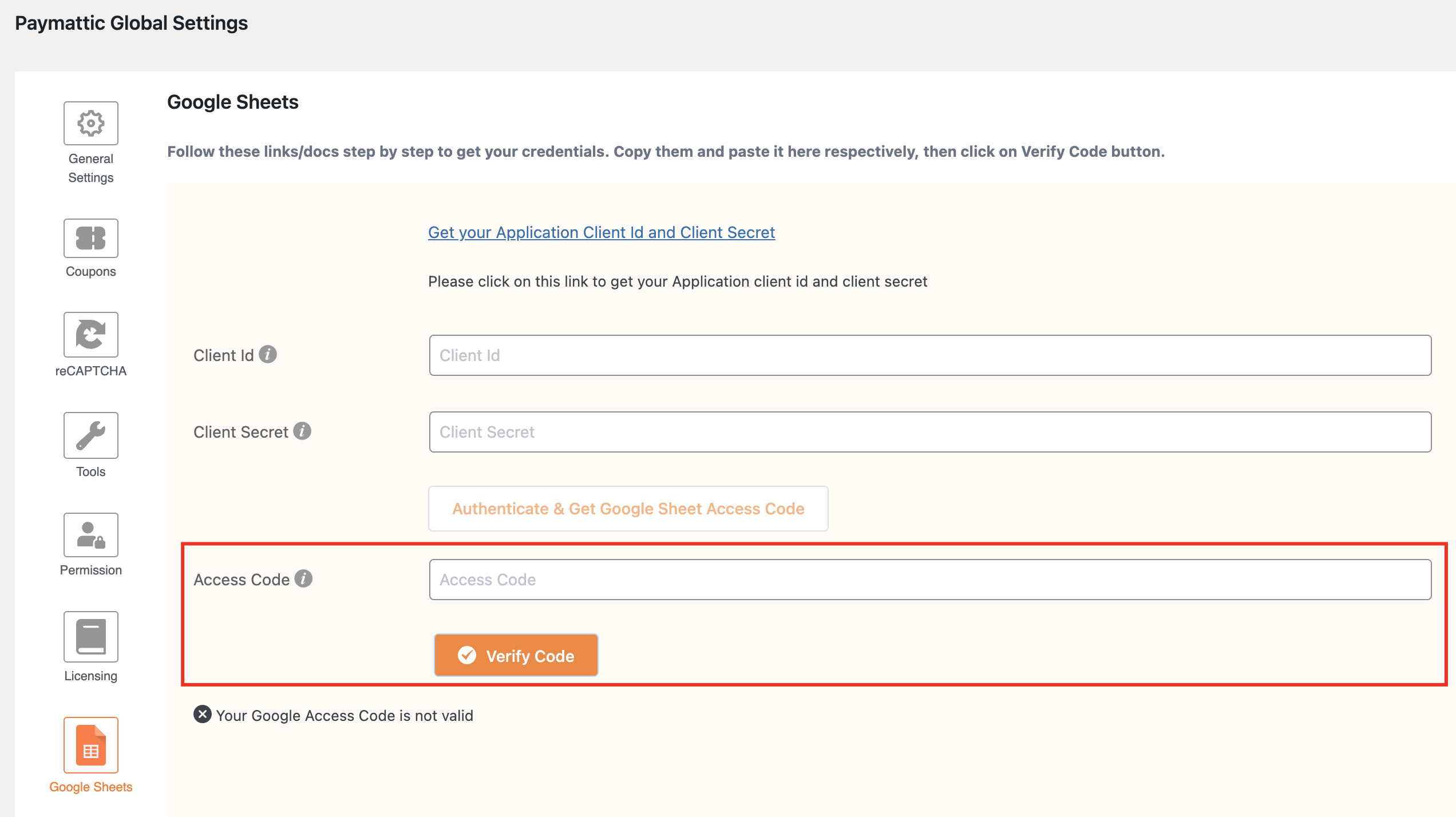
Task: Open the Permission user-lock icon
Action: pos(90,534)
